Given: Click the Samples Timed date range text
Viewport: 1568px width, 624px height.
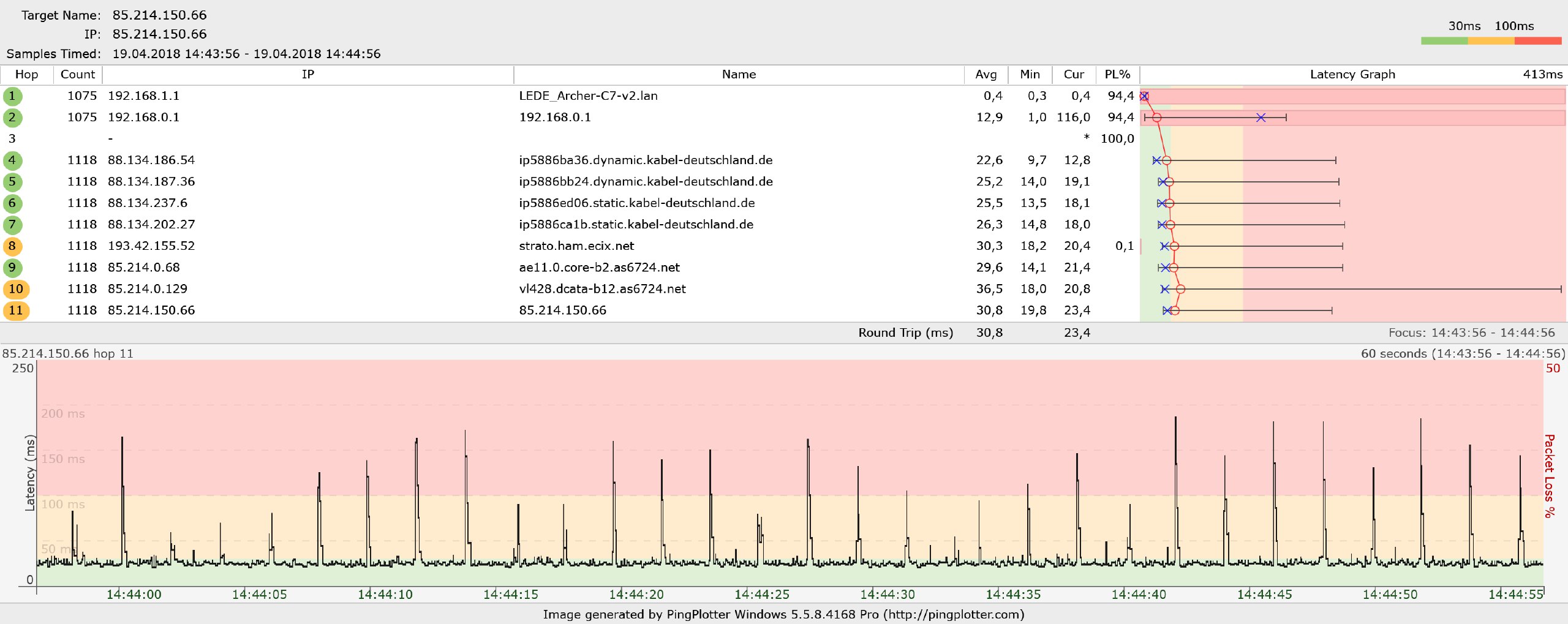Looking at the screenshot, I should pos(246,54).
